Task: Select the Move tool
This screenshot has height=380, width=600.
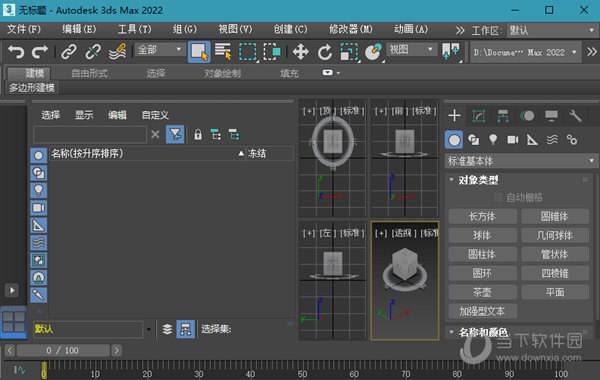Action: pyautogui.click(x=301, y=52)
